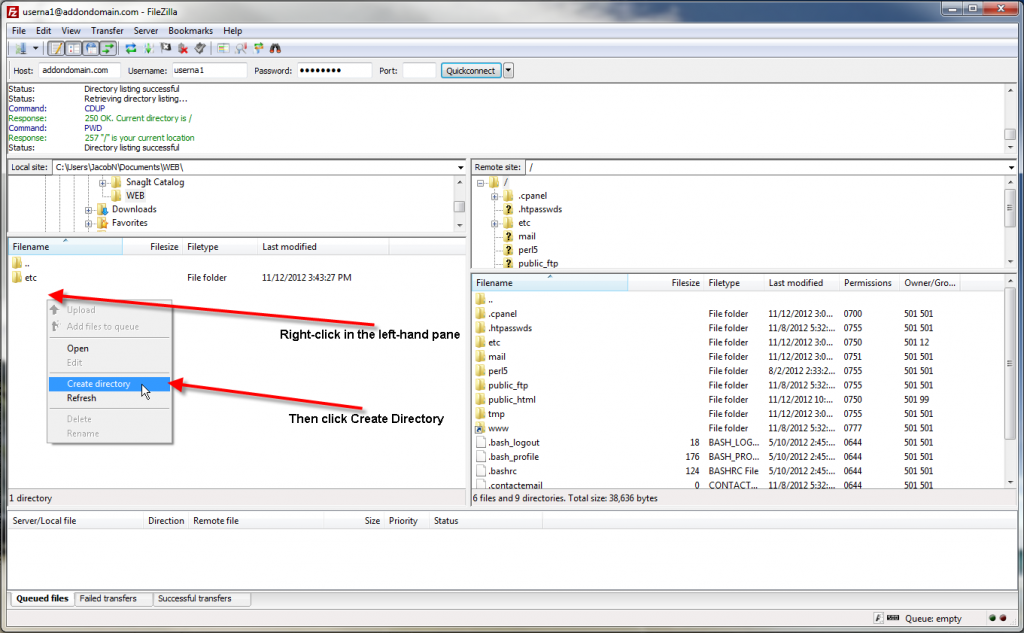The width and height of the screenshot is (1024, 633).
Task: Toggle the message log display
Action: coord(56,48)
